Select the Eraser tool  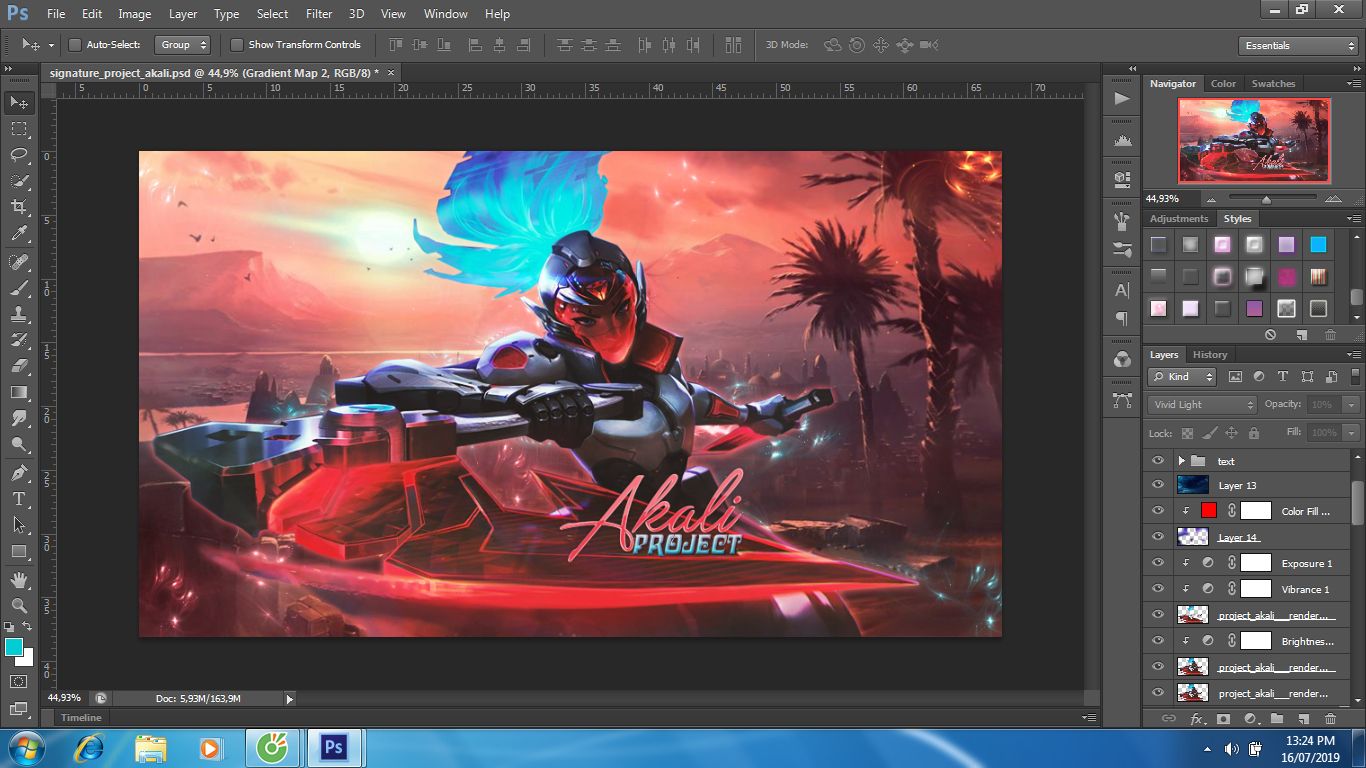coord(19,366)
